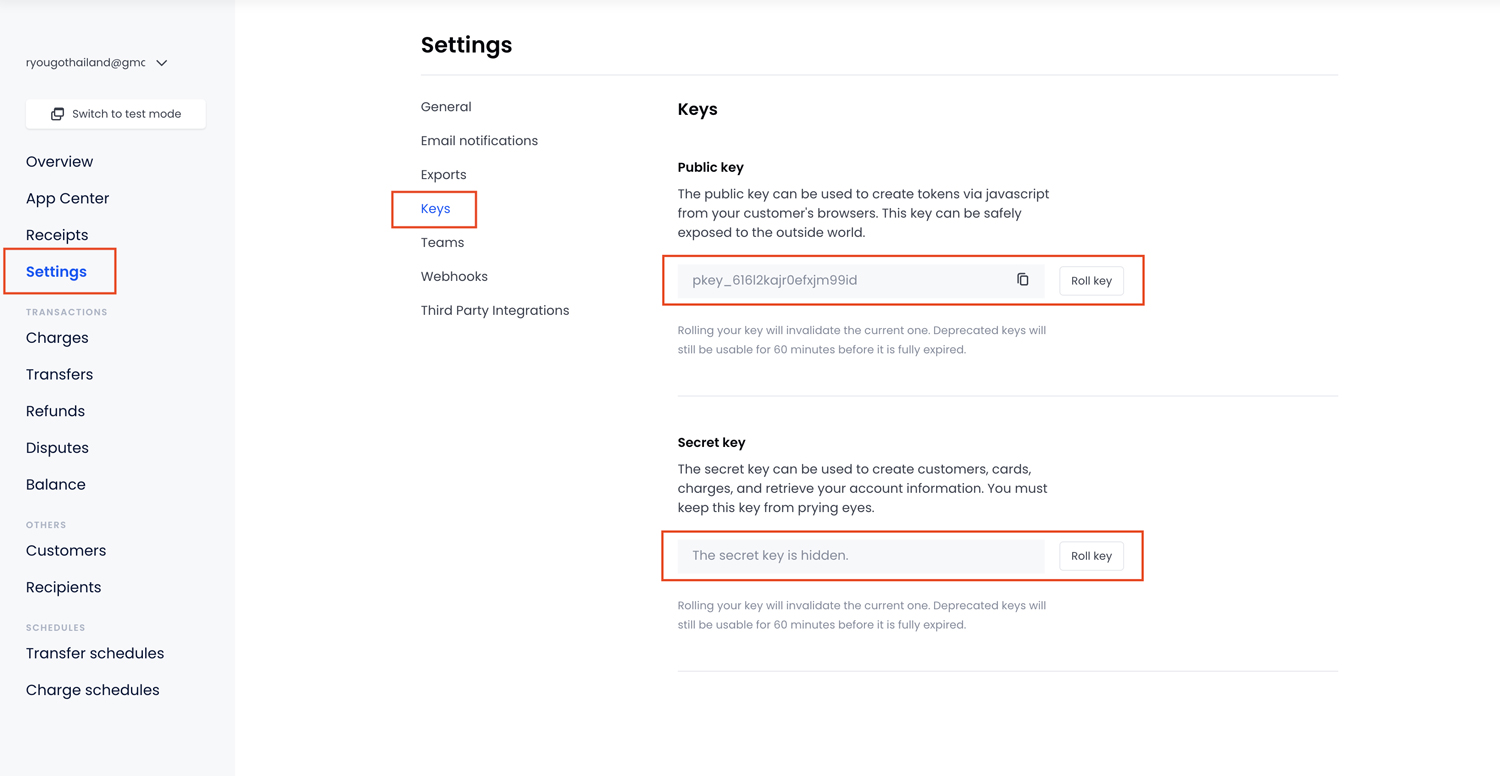Roll the public key

pos(1091,281)
